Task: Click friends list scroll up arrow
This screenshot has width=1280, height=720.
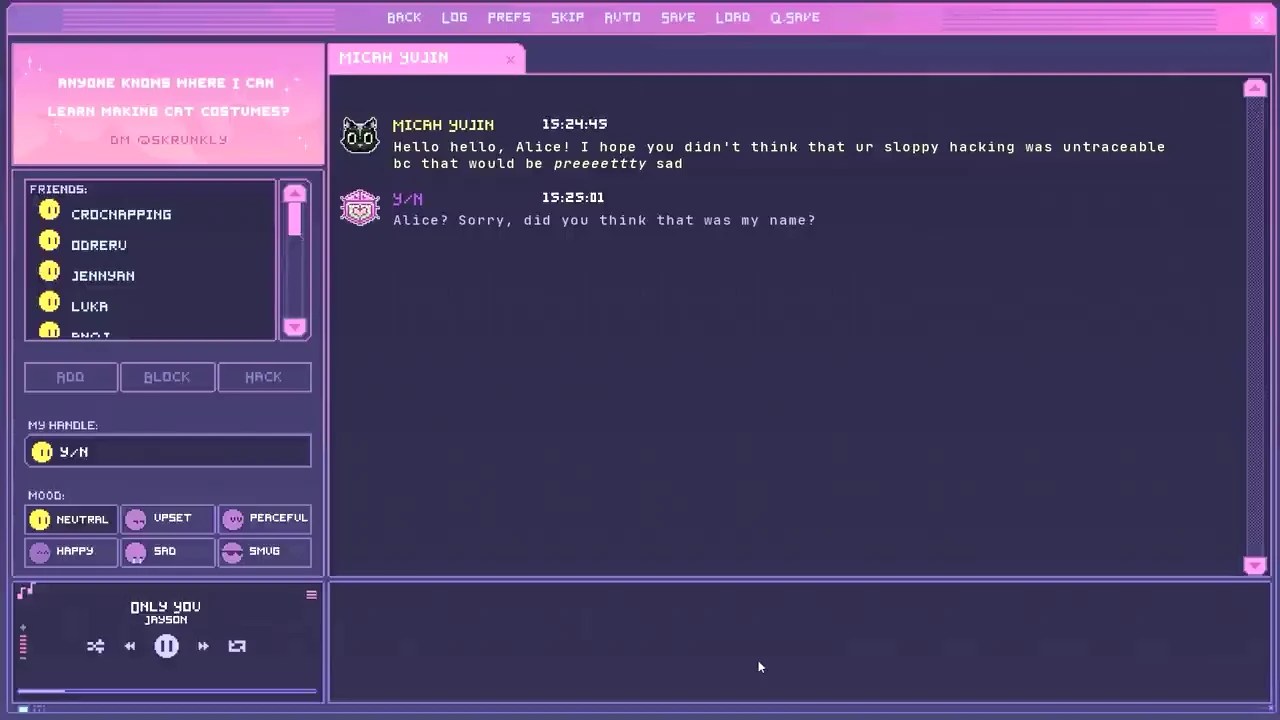Action: [x=294, y=193]
